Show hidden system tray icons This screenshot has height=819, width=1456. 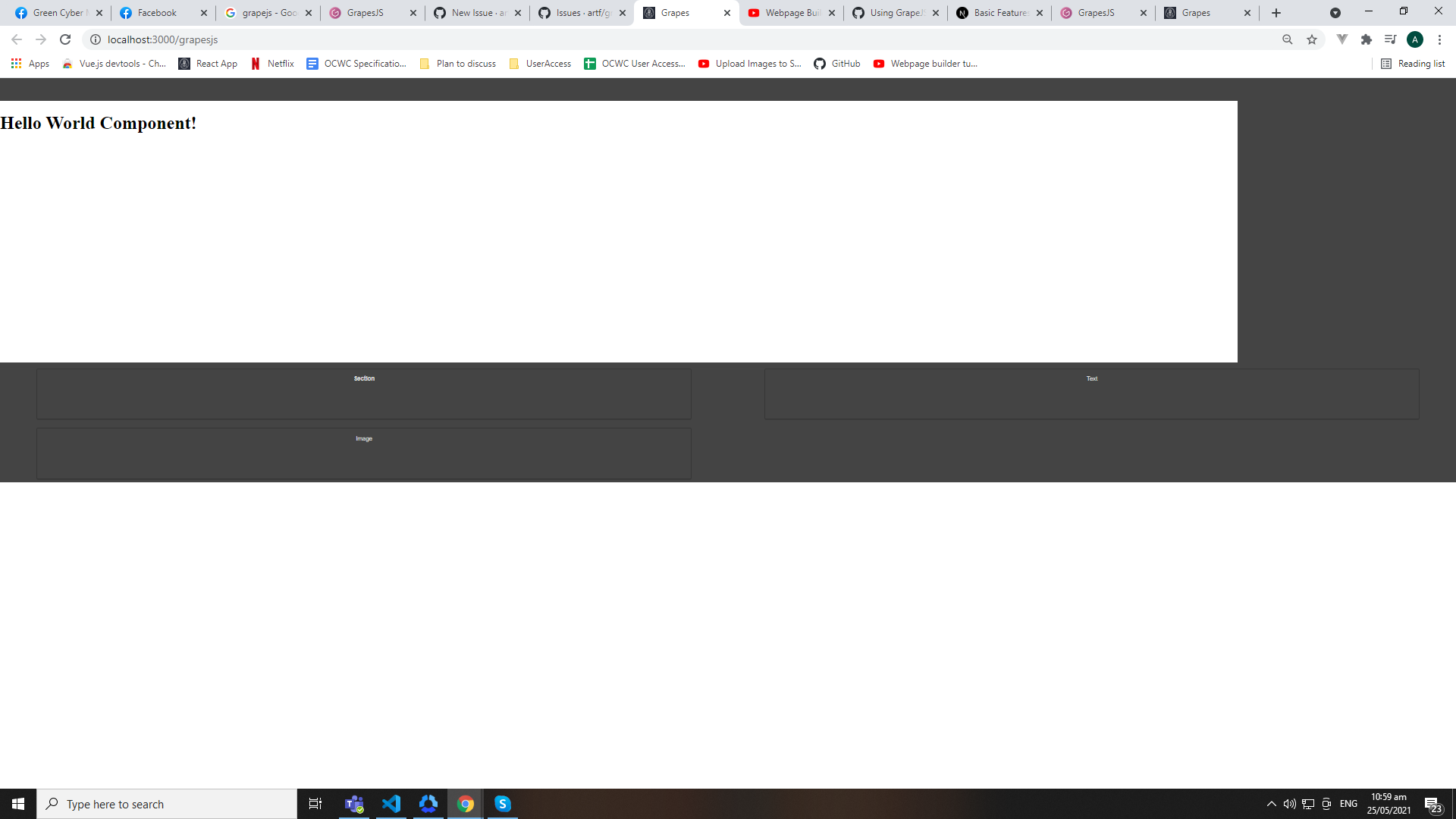1271,804
